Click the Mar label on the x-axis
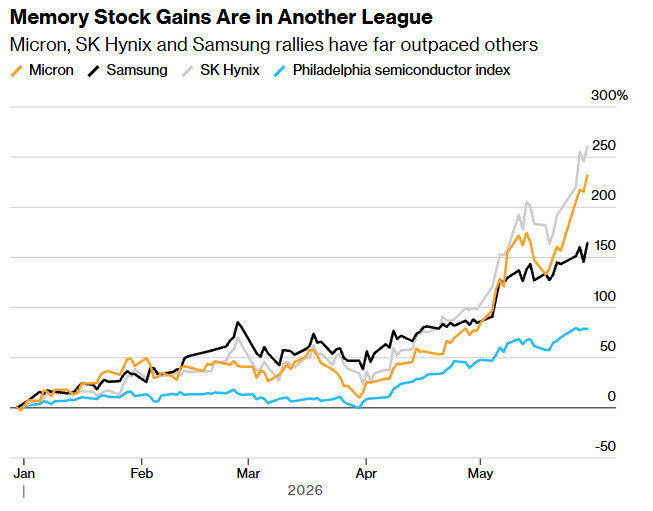Image resolution: width=653 pixels, height=511 pixels. [x=248, y=474]
